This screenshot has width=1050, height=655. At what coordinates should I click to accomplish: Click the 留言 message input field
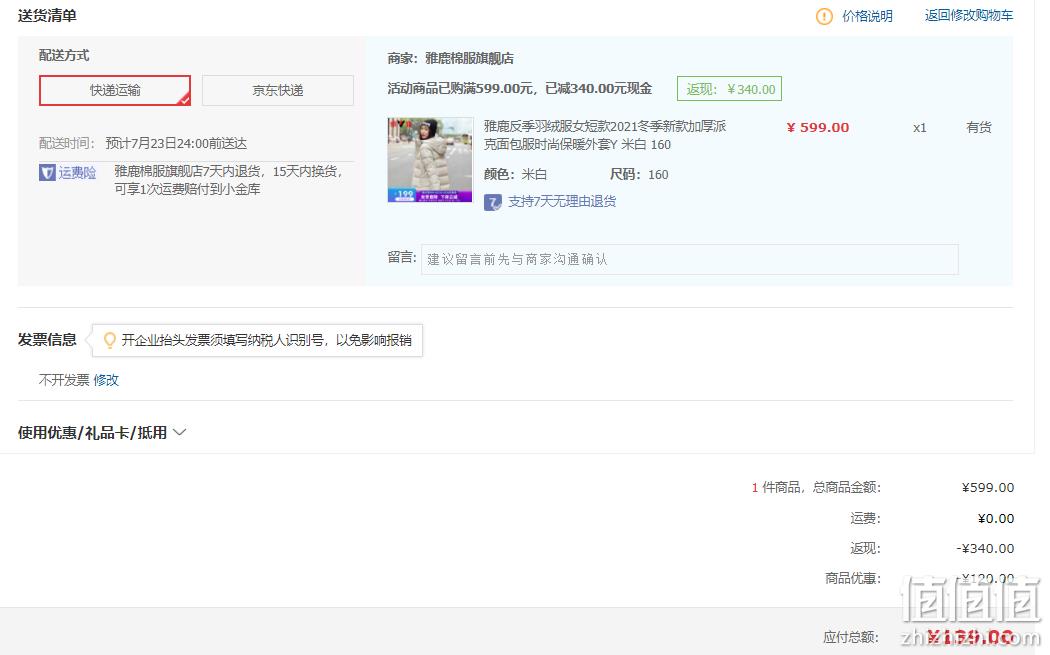pos(690,259)
